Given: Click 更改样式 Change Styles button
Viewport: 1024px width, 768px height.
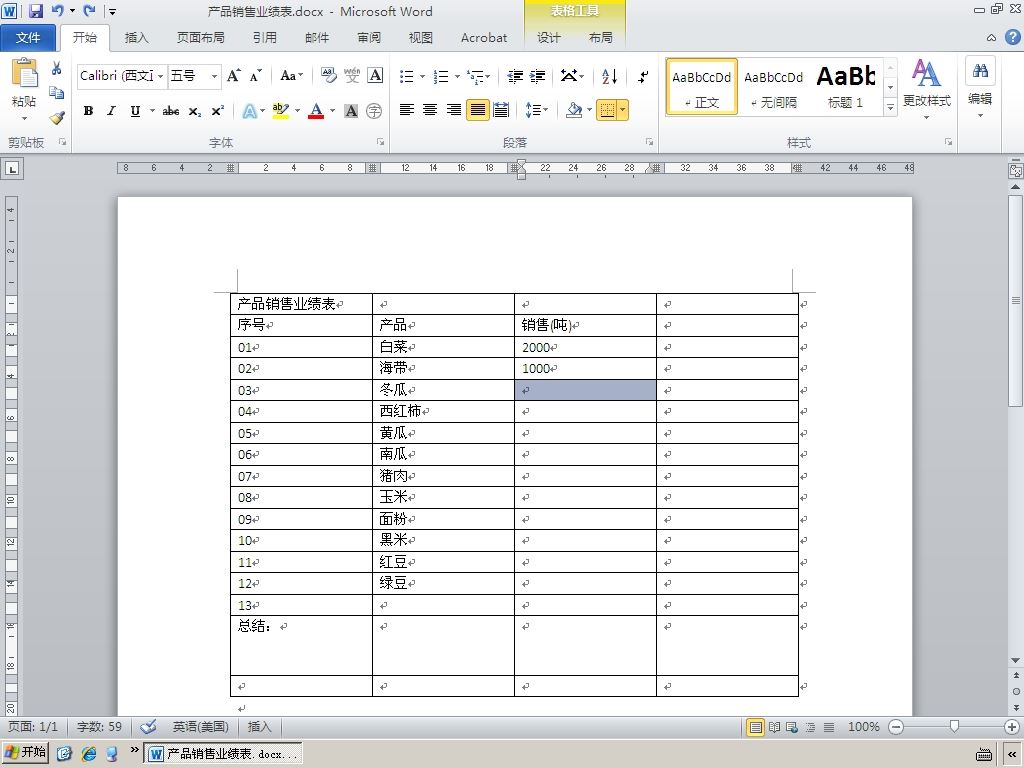Looking at the screenshot, I should (927, 89).
